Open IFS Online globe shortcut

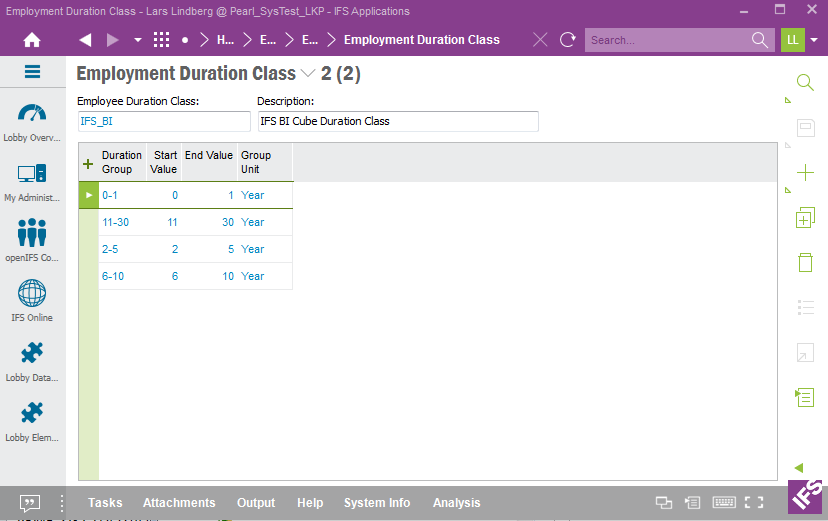(x=32, y=300)
